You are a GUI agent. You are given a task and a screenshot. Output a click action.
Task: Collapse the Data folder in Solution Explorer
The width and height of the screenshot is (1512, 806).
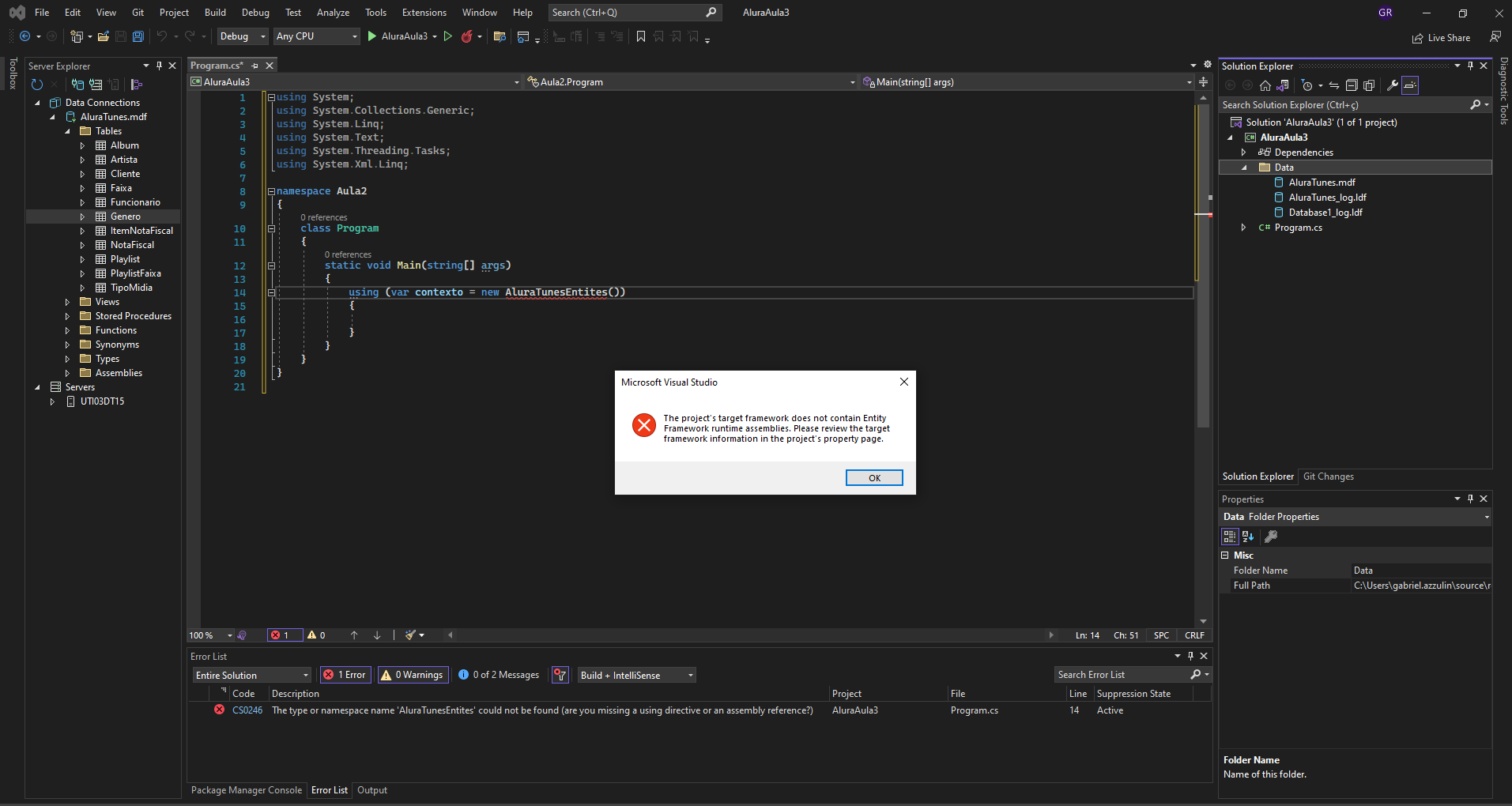[1244, 168]
